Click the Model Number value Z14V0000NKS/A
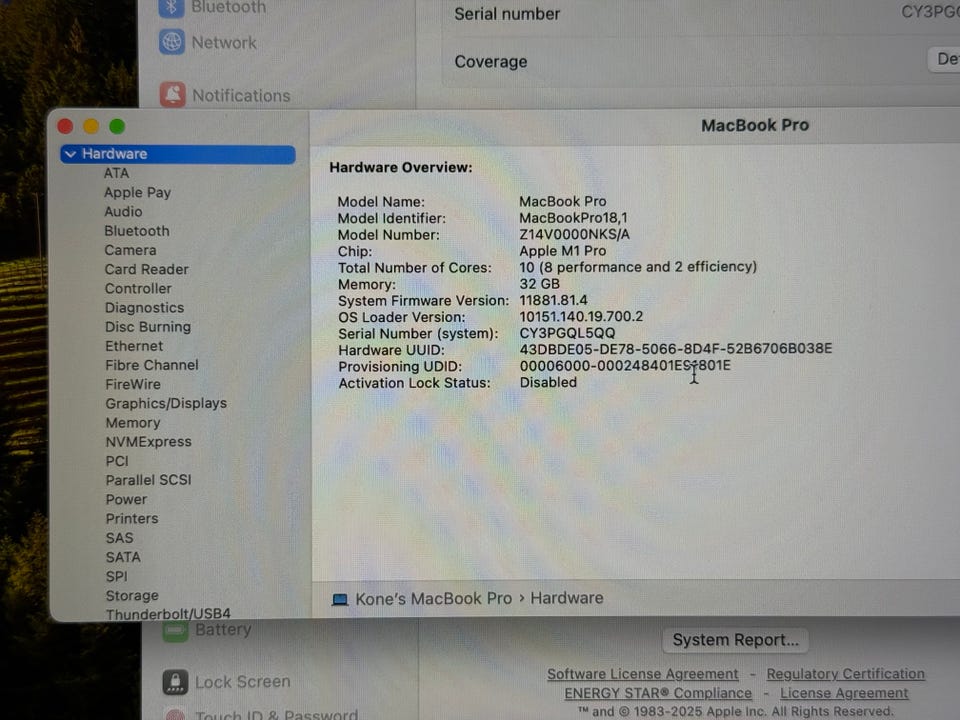Viewport: 960px width, 720px height. coord(574,234)
